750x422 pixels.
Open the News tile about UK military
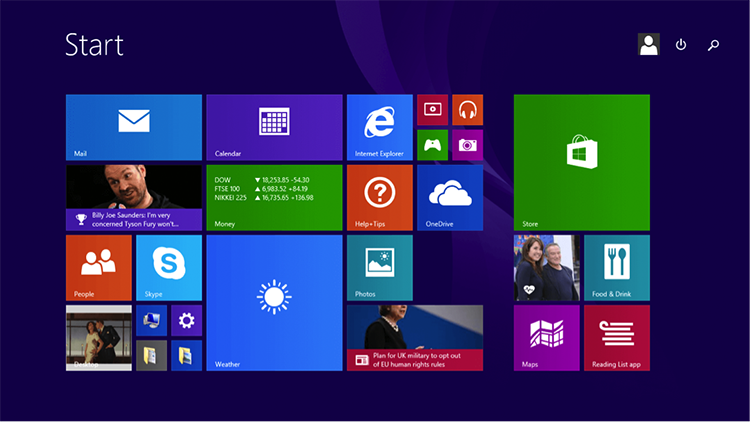[x=415, y=338]
